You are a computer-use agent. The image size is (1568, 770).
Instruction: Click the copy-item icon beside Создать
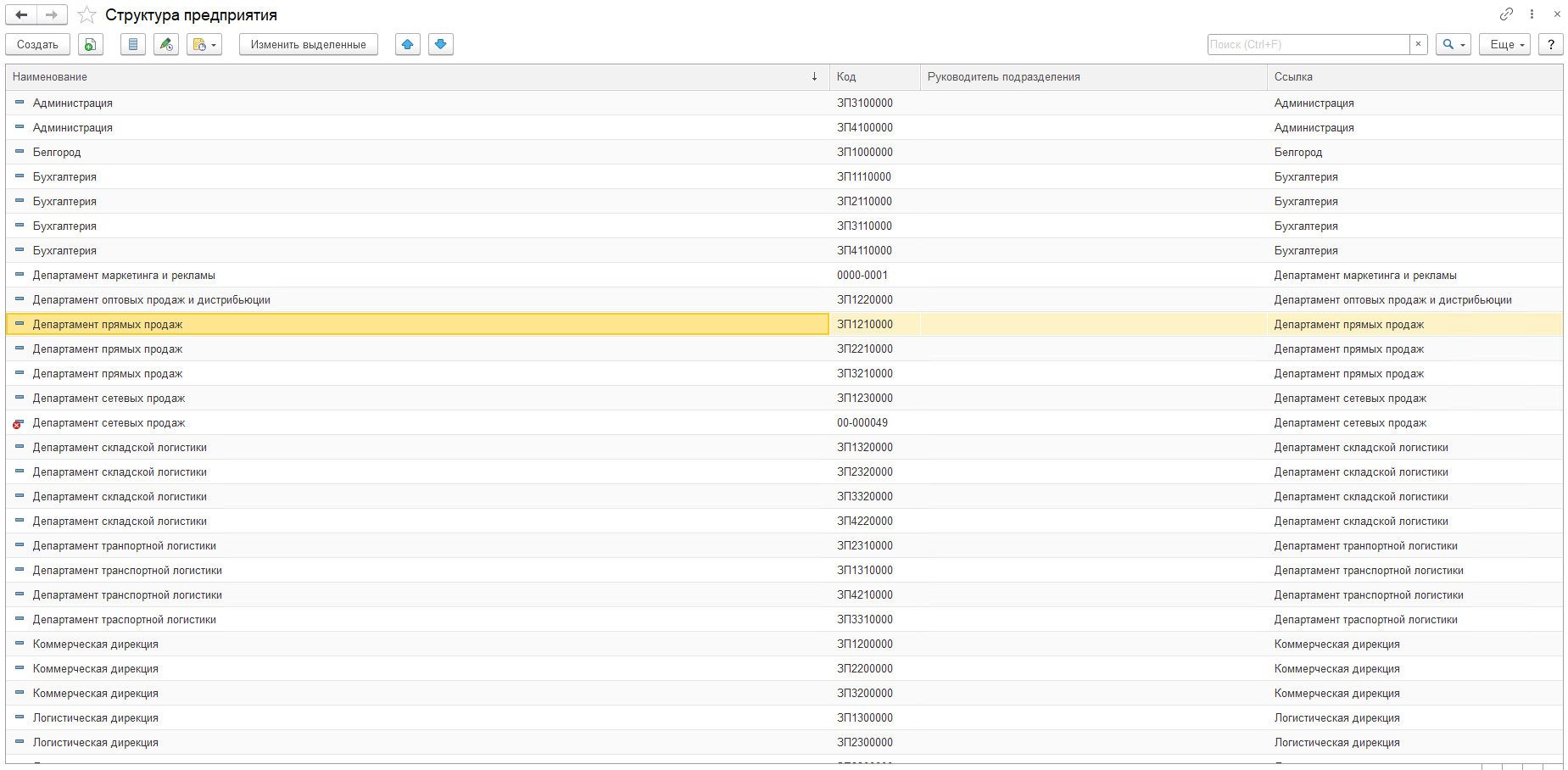pyautogui.click(x=91, y=45)
